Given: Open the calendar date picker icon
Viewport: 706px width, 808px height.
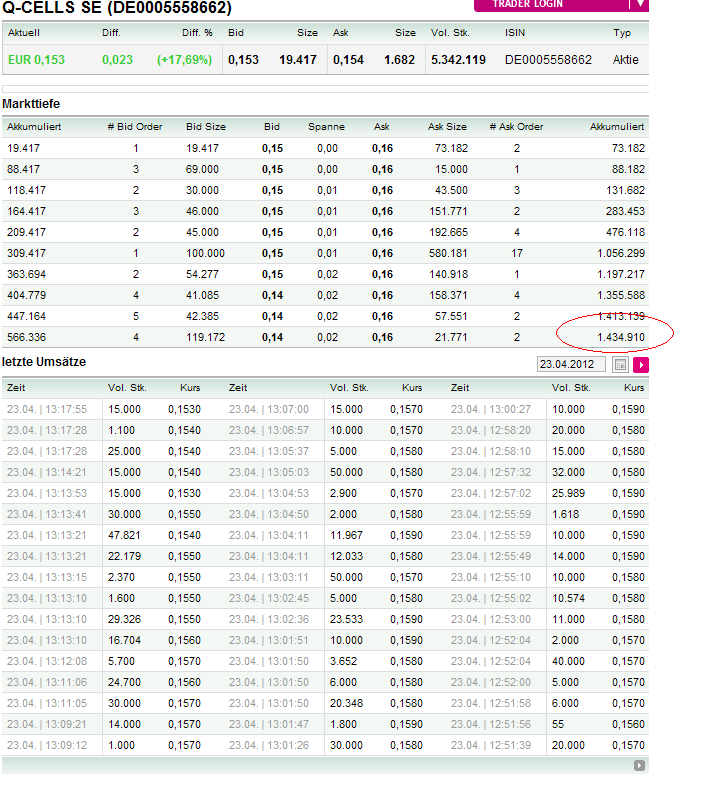Looking at the screenshot, I should [x=620, y=365].
